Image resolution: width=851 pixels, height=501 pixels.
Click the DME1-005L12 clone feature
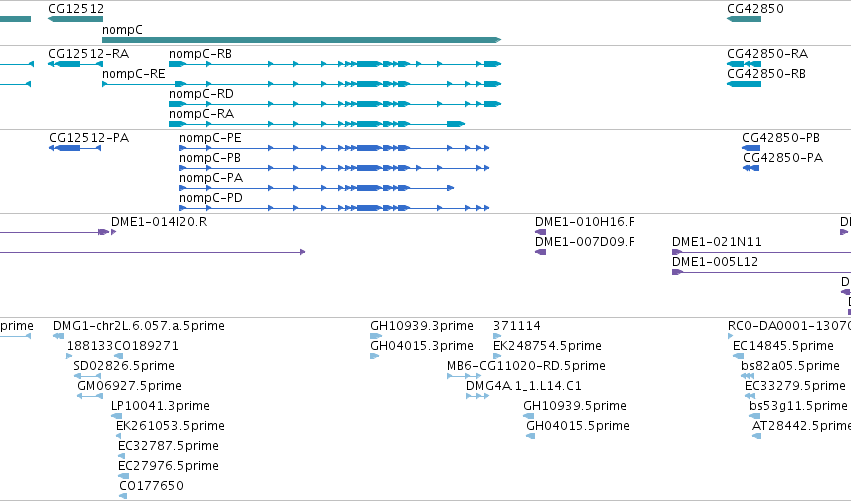point(761,272)
